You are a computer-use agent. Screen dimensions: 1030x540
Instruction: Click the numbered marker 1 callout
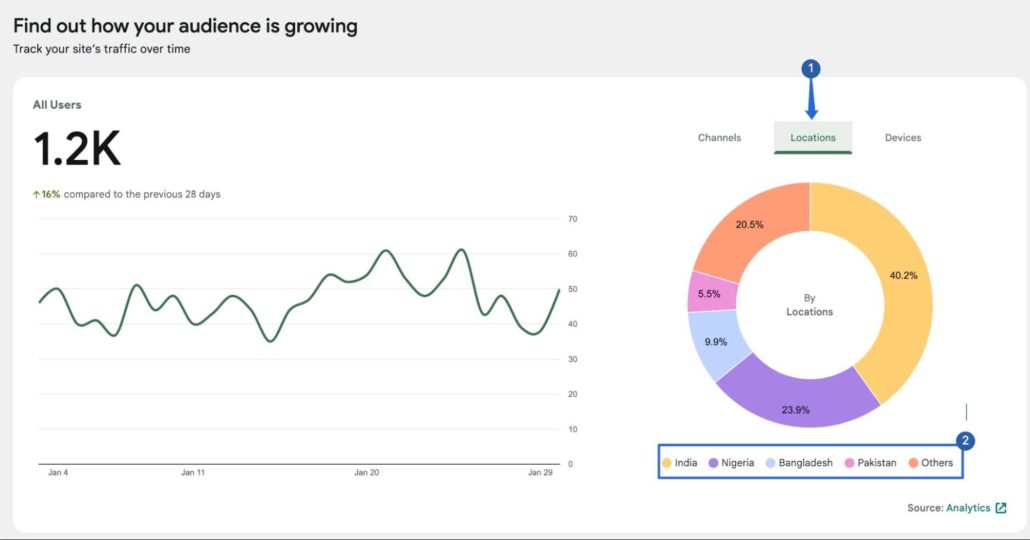click(x=811, y=68)
